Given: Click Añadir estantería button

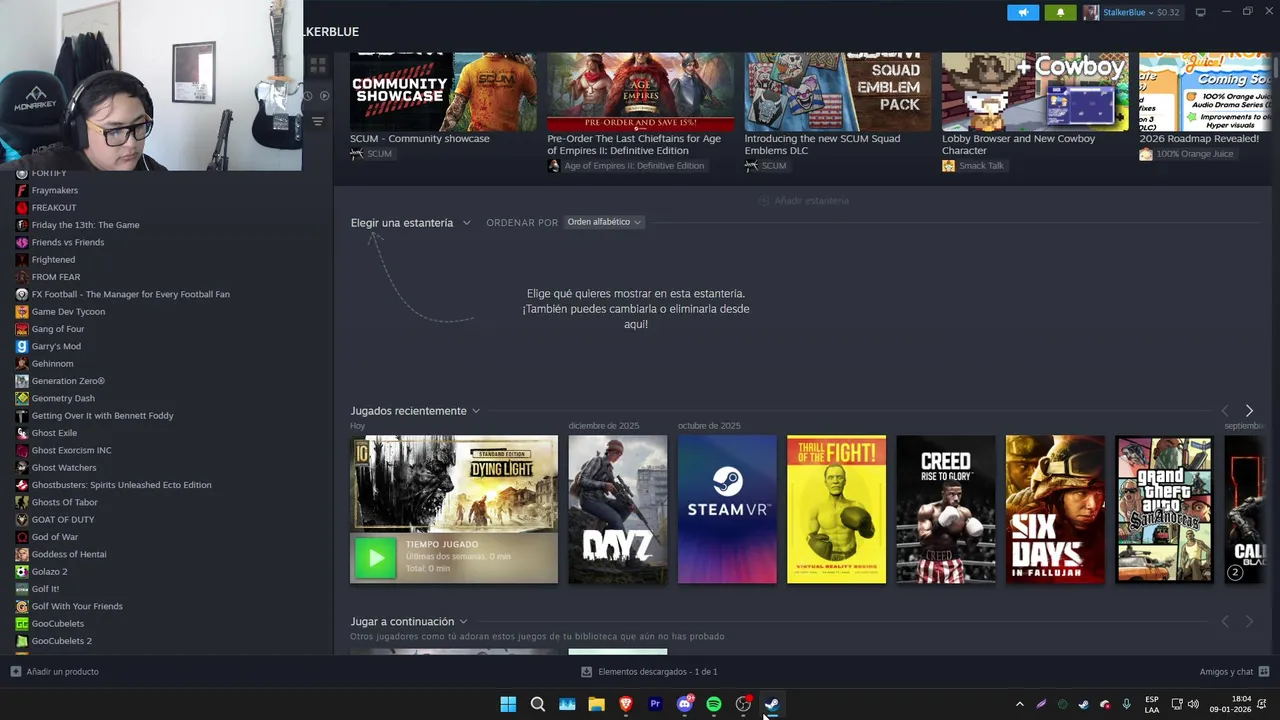Looking at the screenshot, I should [x=803, y=200].
